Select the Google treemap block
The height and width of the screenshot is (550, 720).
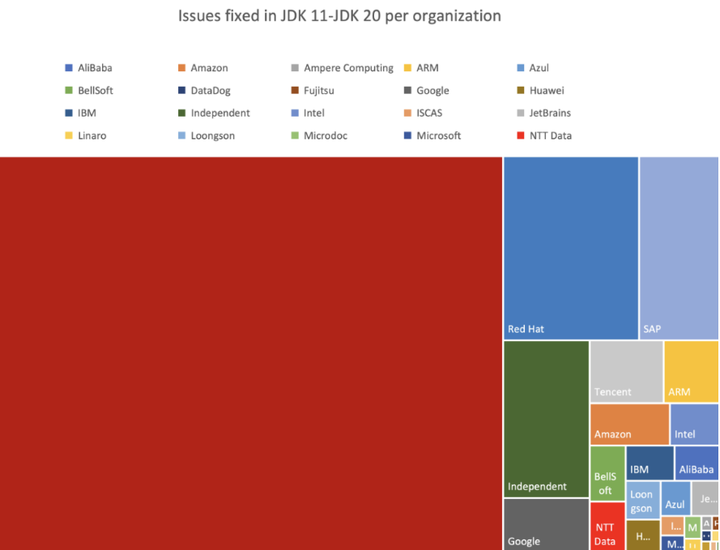click(546, 524)
